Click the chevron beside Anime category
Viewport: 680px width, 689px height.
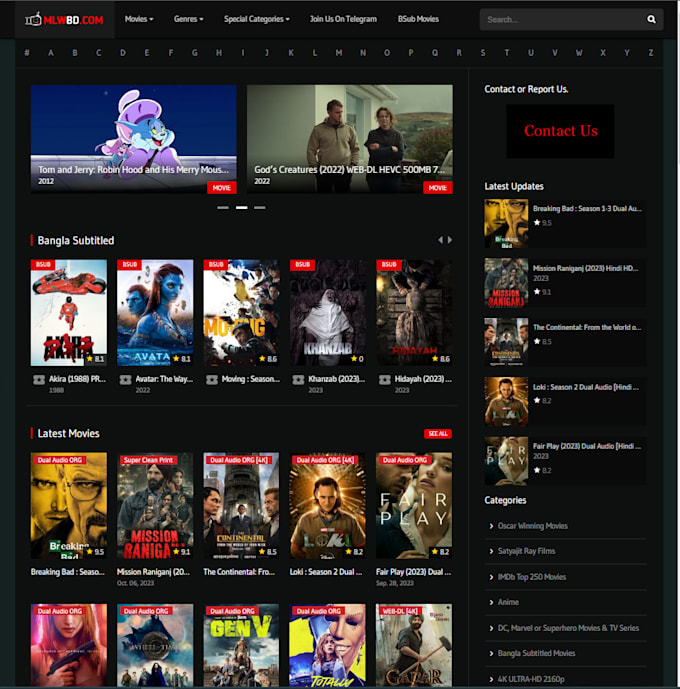491,602
